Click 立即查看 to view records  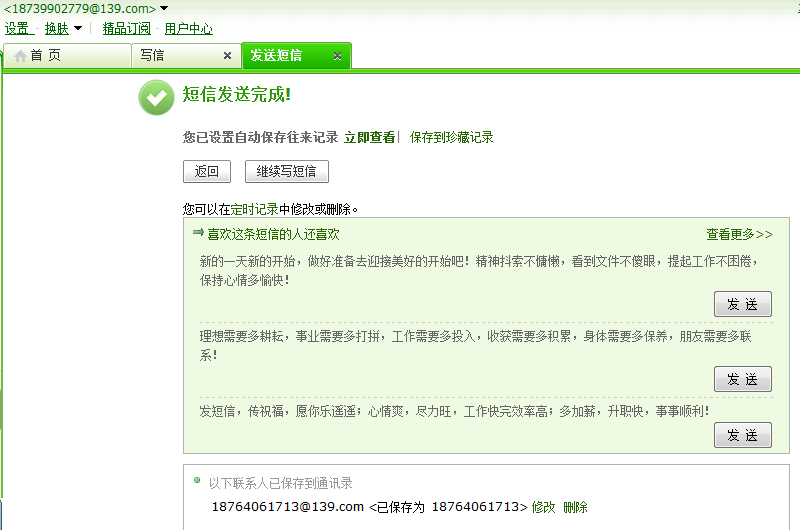(x=369, y=138)
